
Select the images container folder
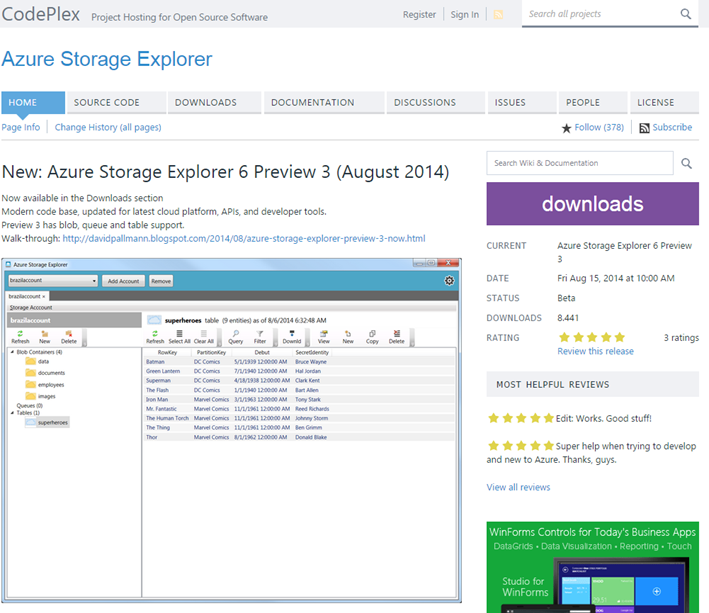41,396
